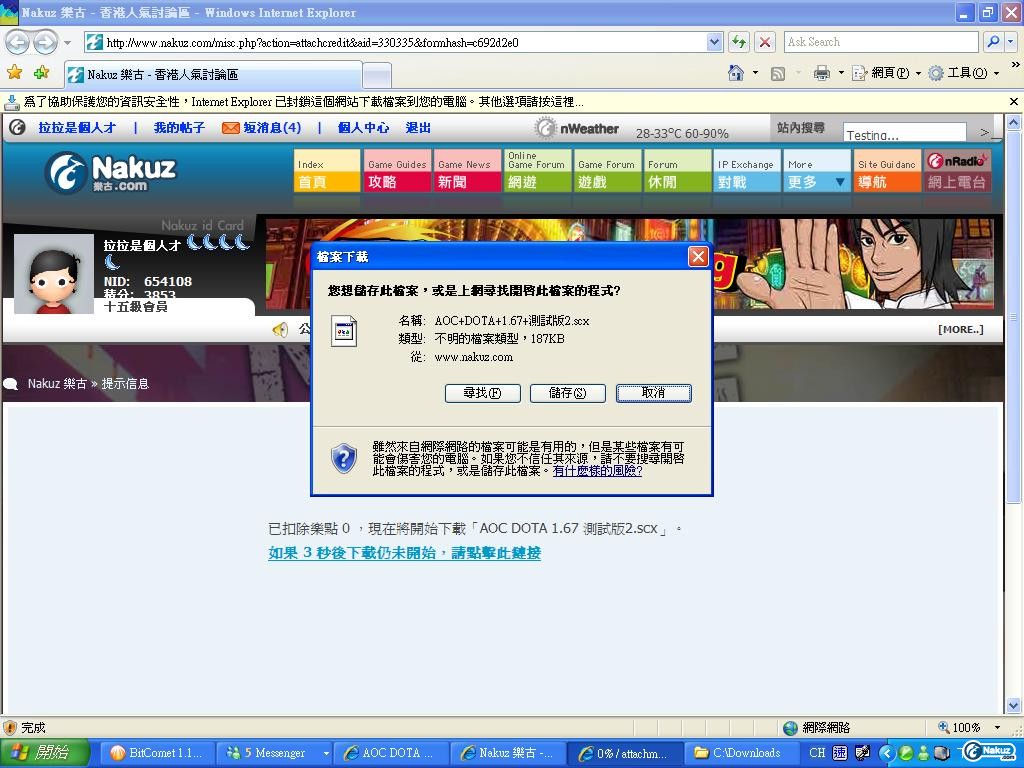Open the 有什麼樣的風險? link
1024x768 pixels.
(598, 471)
